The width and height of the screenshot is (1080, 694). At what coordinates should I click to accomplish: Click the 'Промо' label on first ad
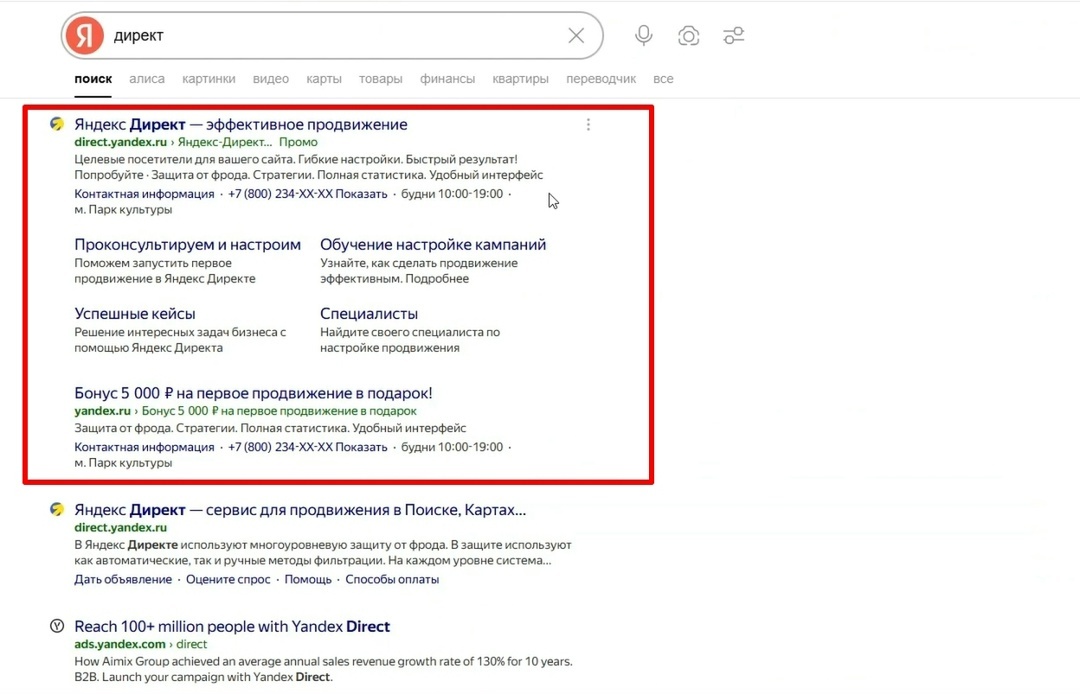pyautogui.click(x=298, y=142)
